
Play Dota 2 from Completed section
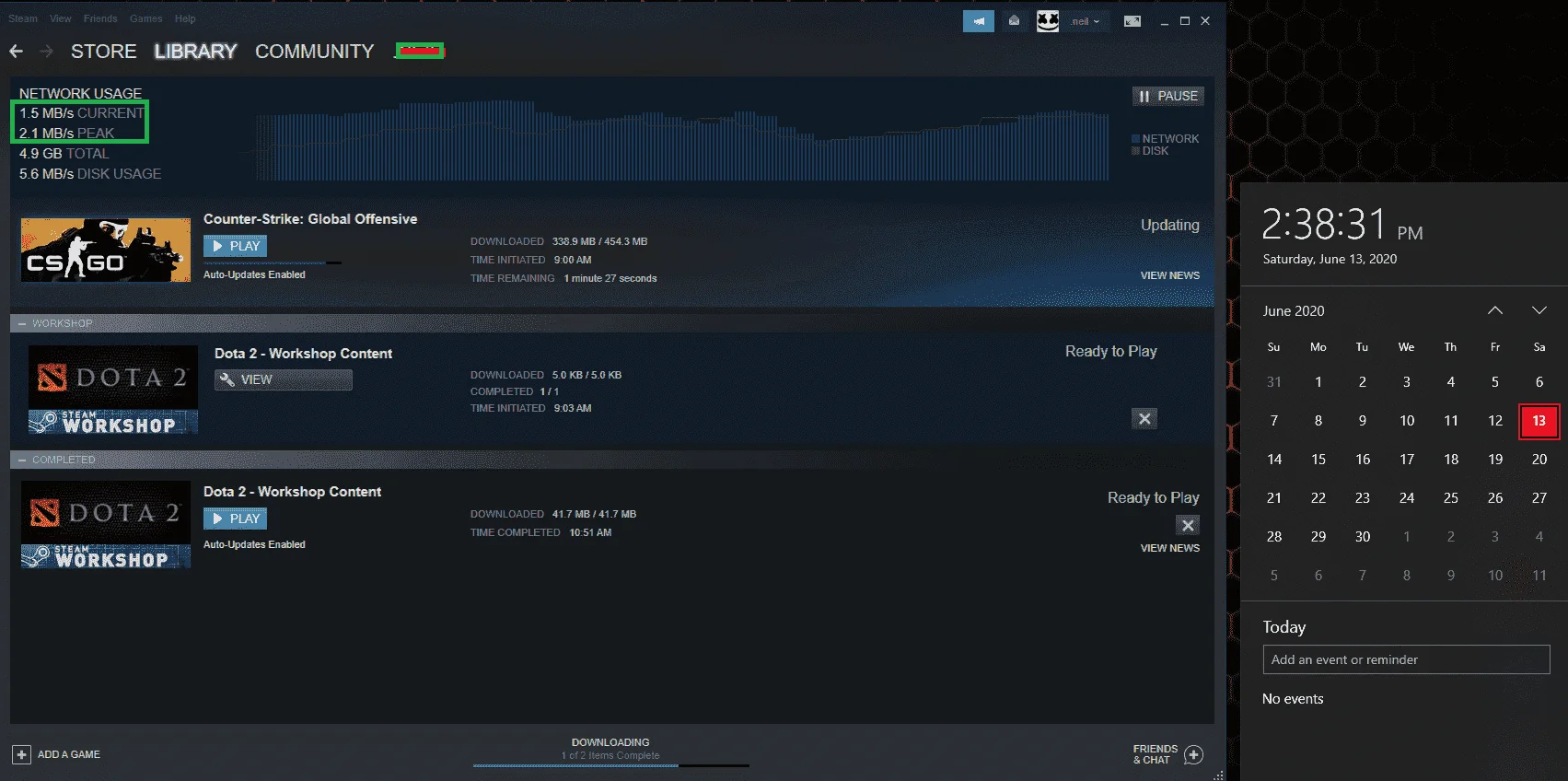pyautogui.click(x=235, y=519)
